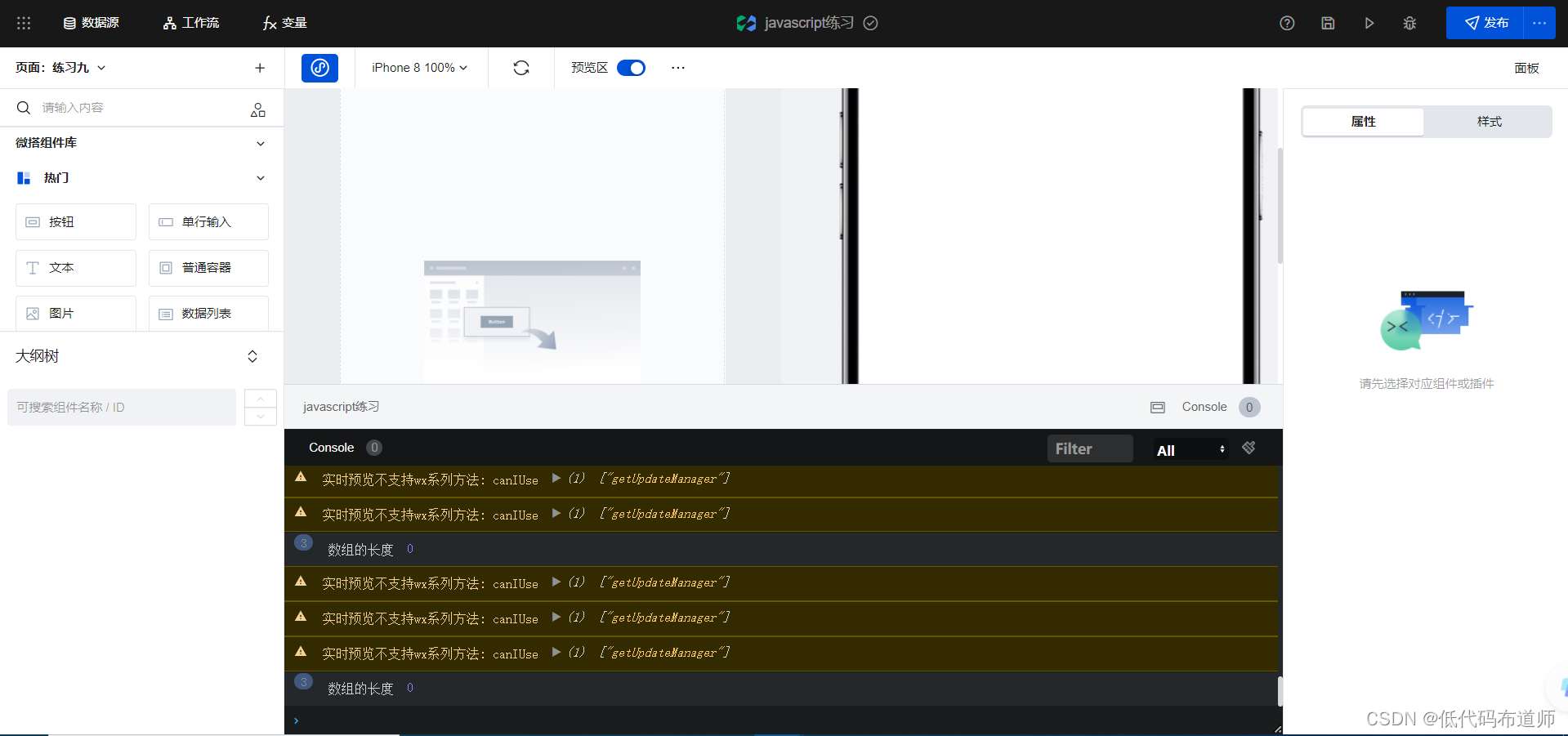Open the debug bug icon
This screenshot has width=1568, height=736.
pyautogui.click(x=1409, y=23)
